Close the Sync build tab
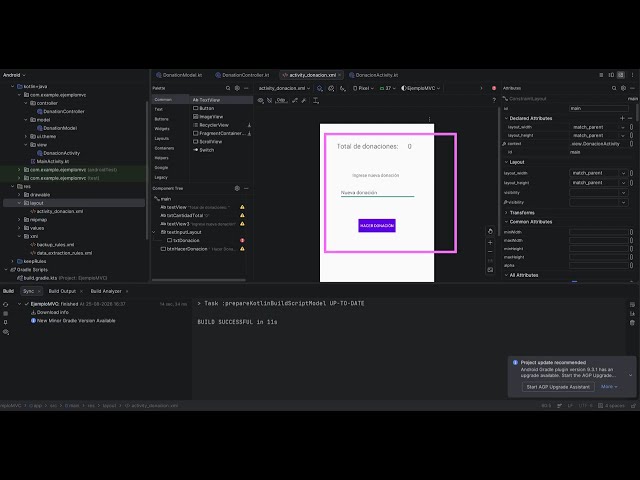This screenshot has width=640, height=480. (x=39, y=291)
